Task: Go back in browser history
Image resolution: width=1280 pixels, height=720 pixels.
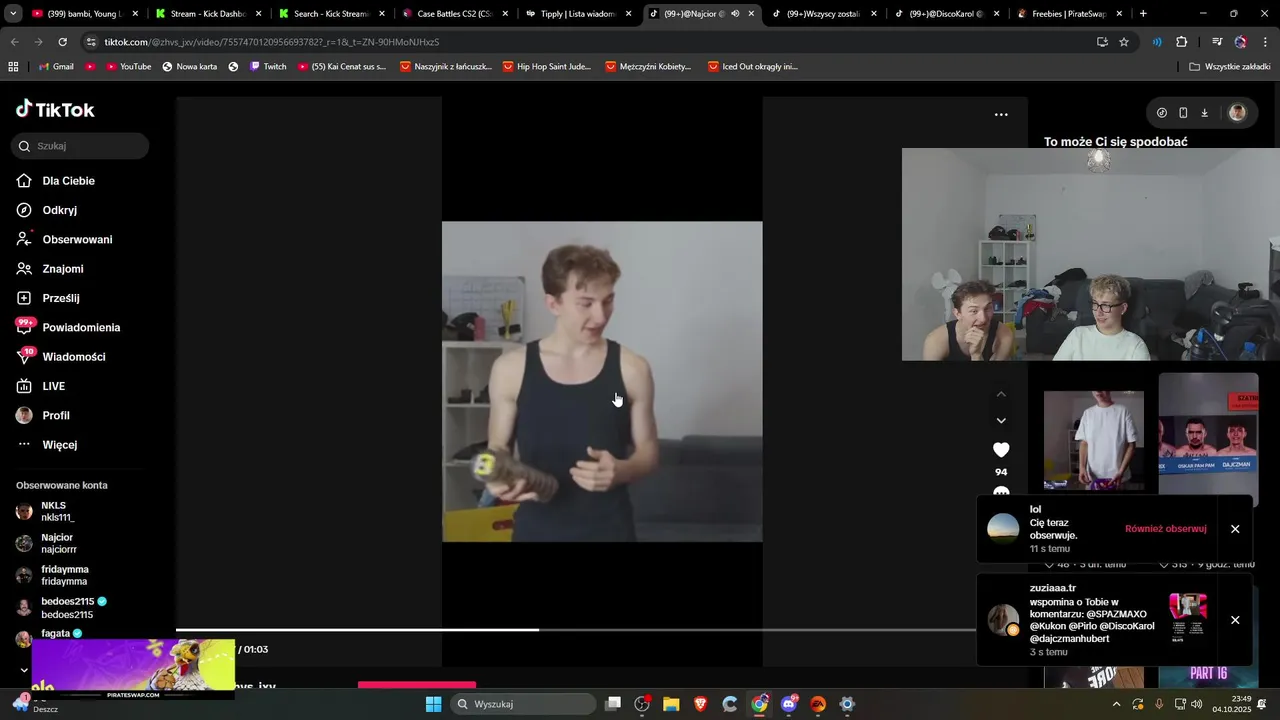Action: pyautogui.click(x=14, y=42)
